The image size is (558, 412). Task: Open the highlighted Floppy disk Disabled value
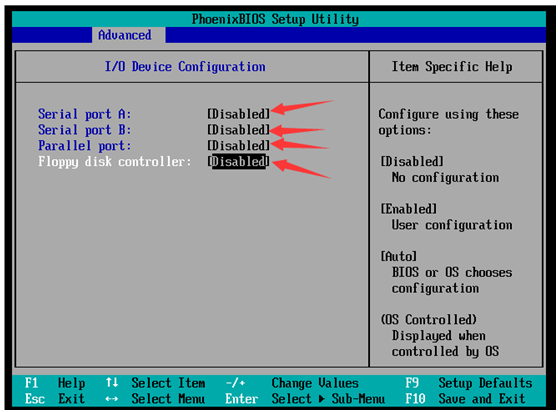coord(238,162)
